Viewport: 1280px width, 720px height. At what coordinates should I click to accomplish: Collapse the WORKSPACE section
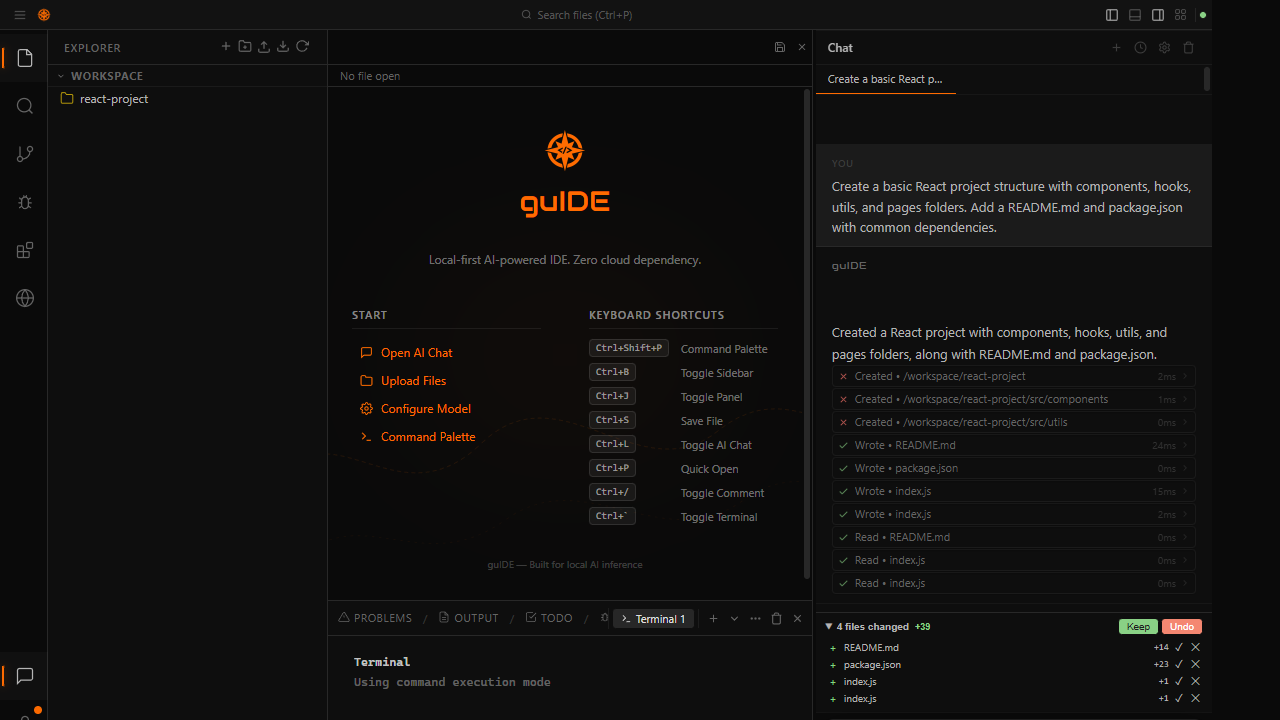61,76
